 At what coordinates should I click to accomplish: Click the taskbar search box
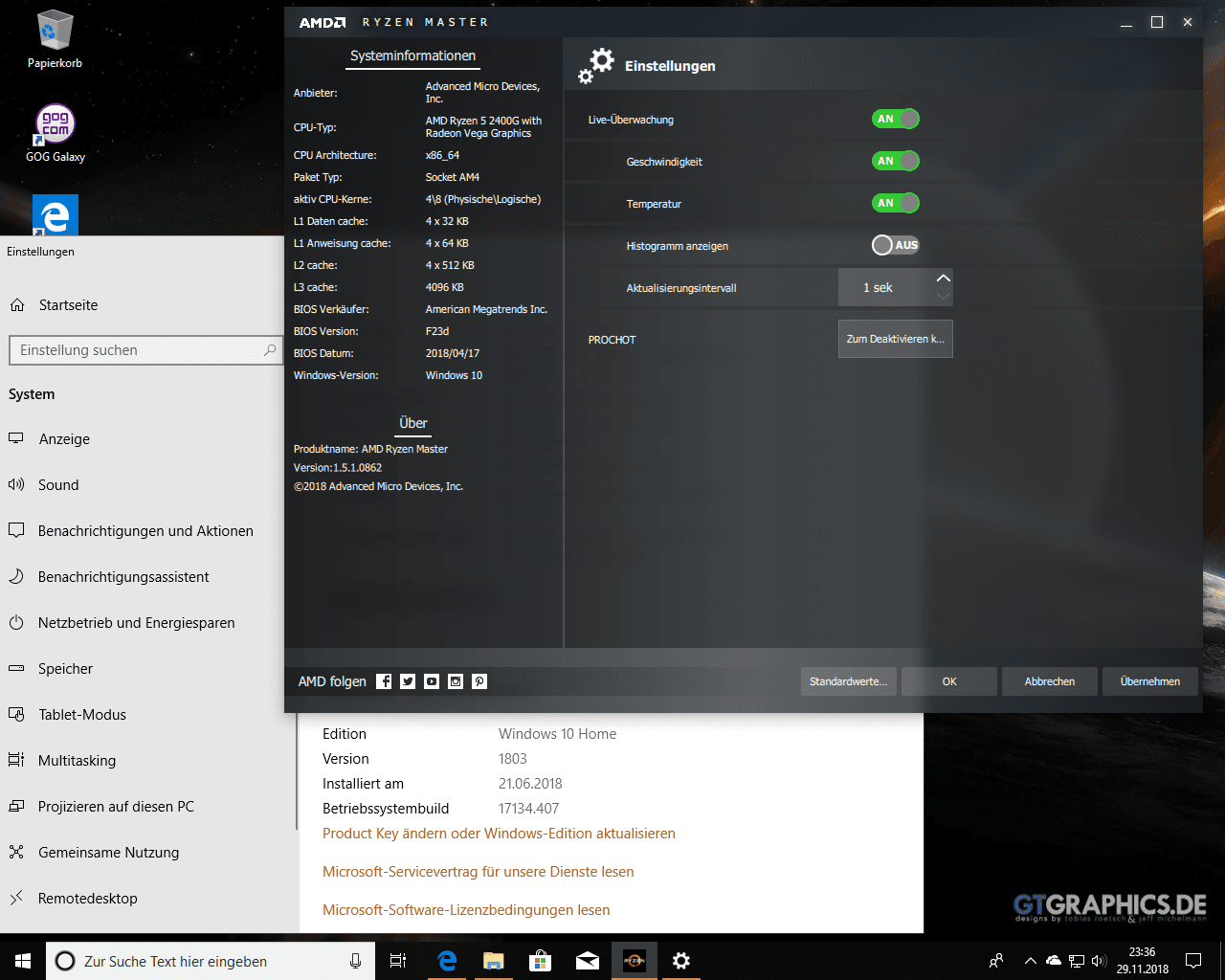pos(211,961)
